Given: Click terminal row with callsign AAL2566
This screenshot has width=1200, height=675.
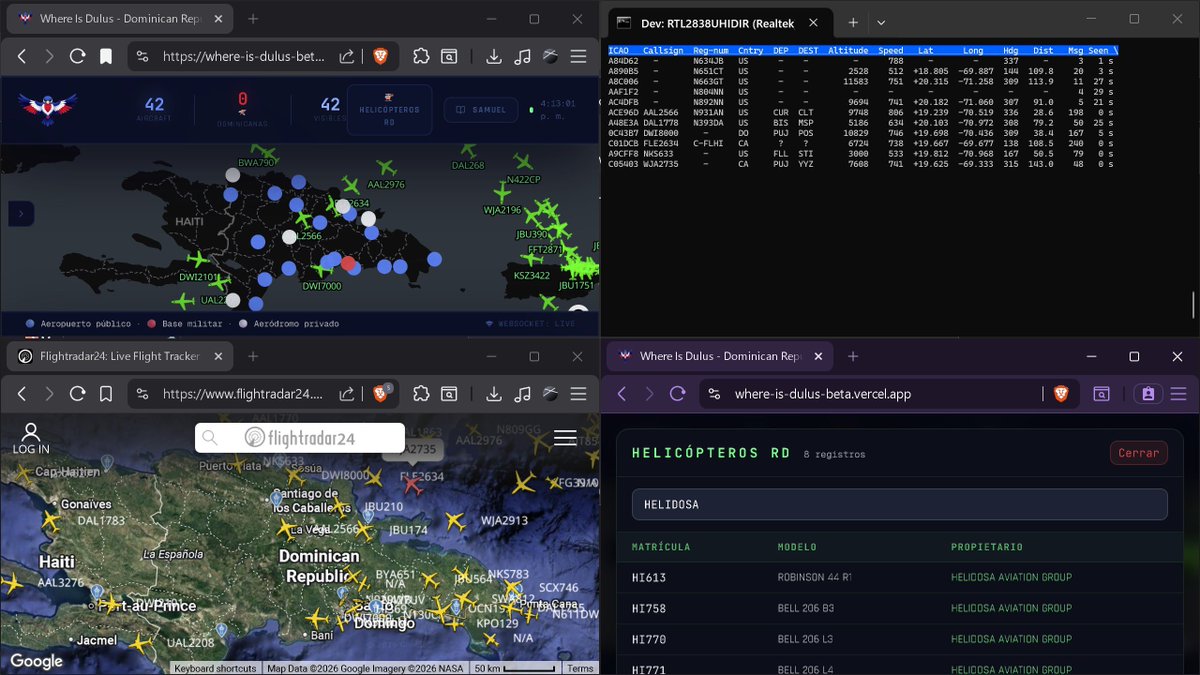Looking at the screenshot, I should [x=861, y=113].
